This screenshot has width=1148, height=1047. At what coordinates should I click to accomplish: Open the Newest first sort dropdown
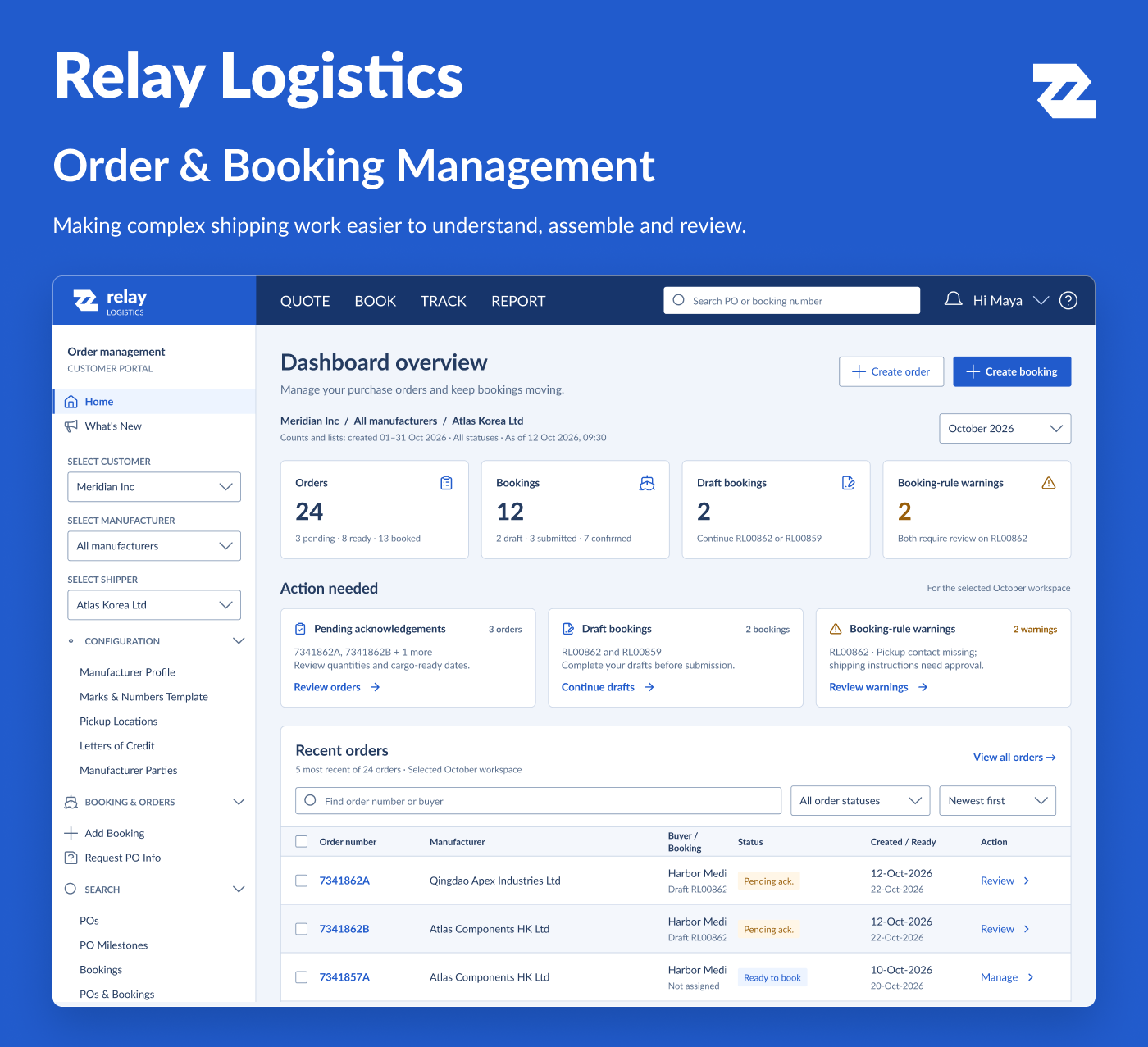click(x=998, y=801)
